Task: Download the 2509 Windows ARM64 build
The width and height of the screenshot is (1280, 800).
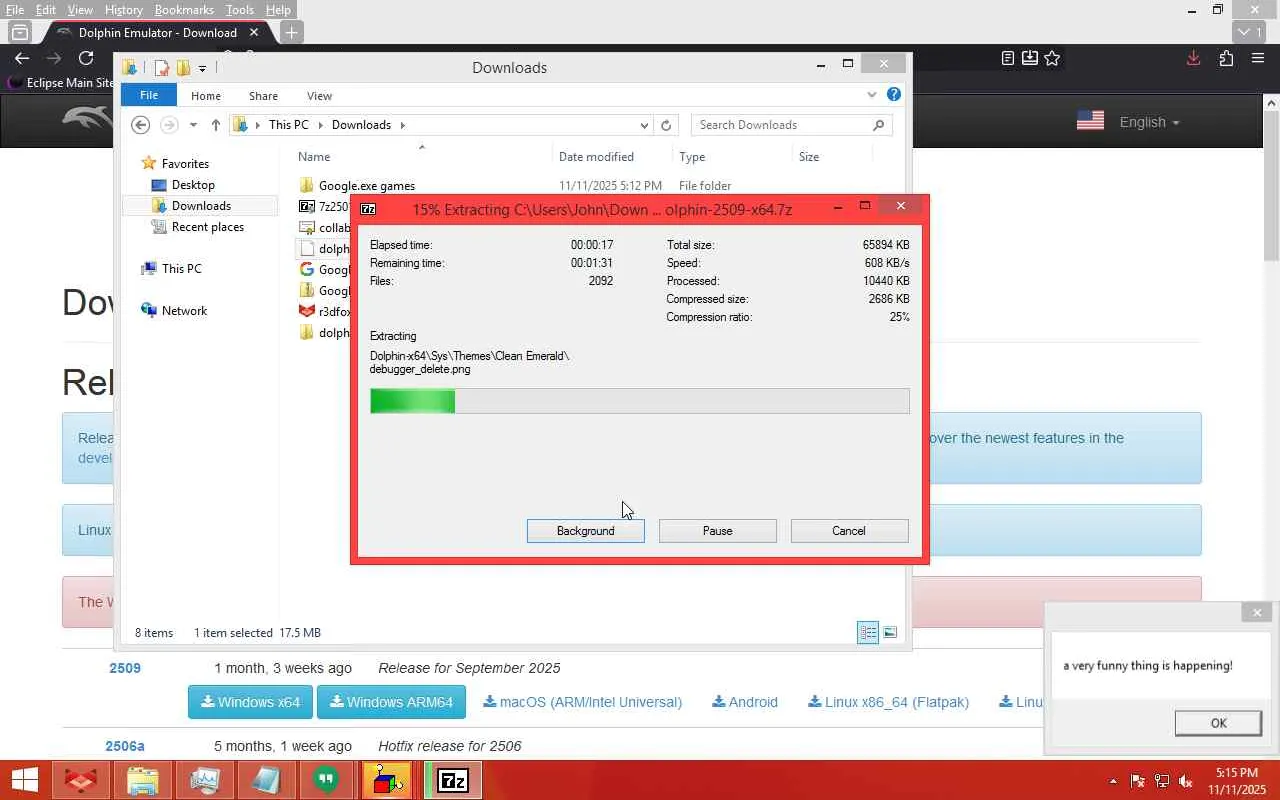Action: pos(391,702)
